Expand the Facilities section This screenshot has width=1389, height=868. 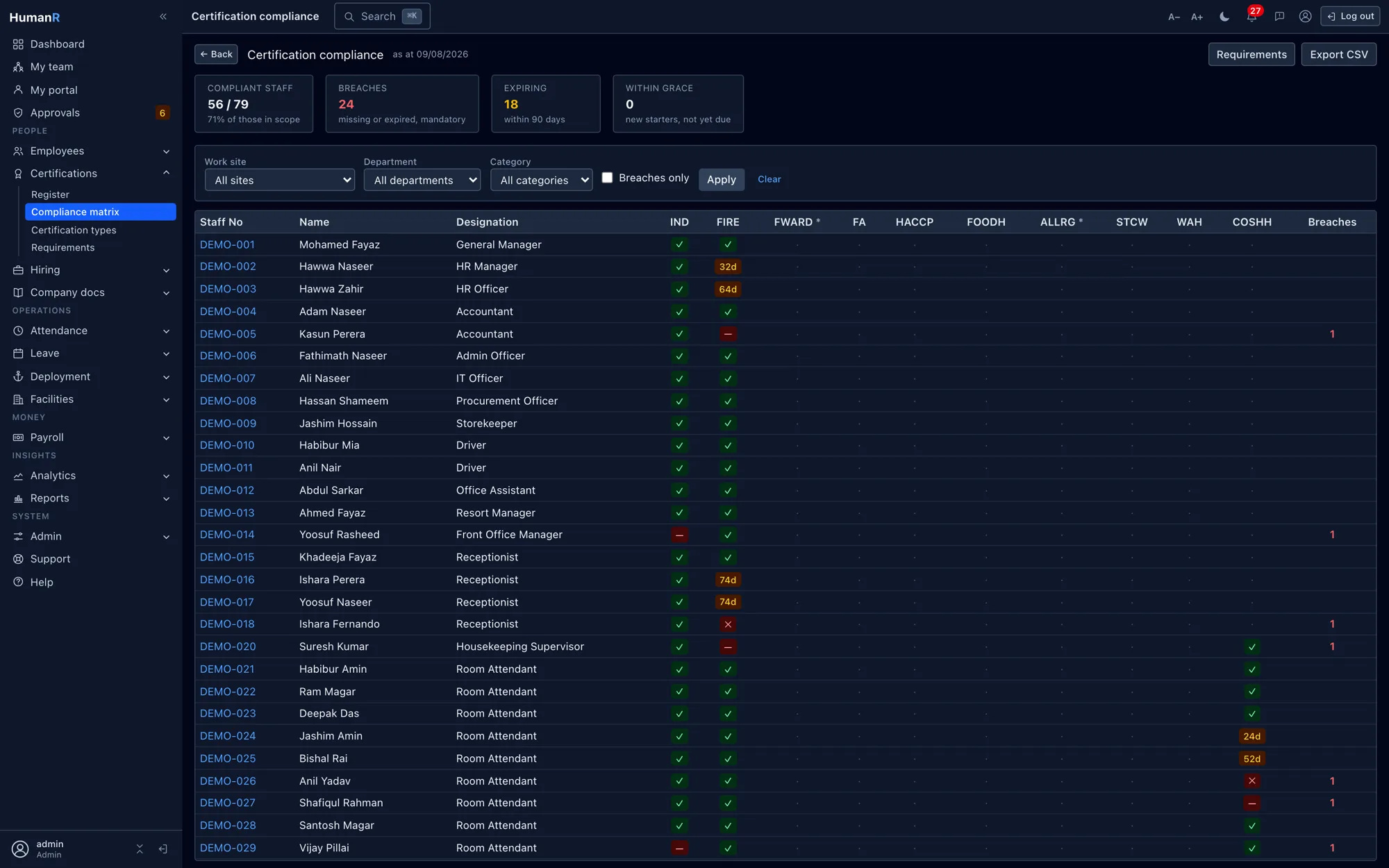[91, 399]
